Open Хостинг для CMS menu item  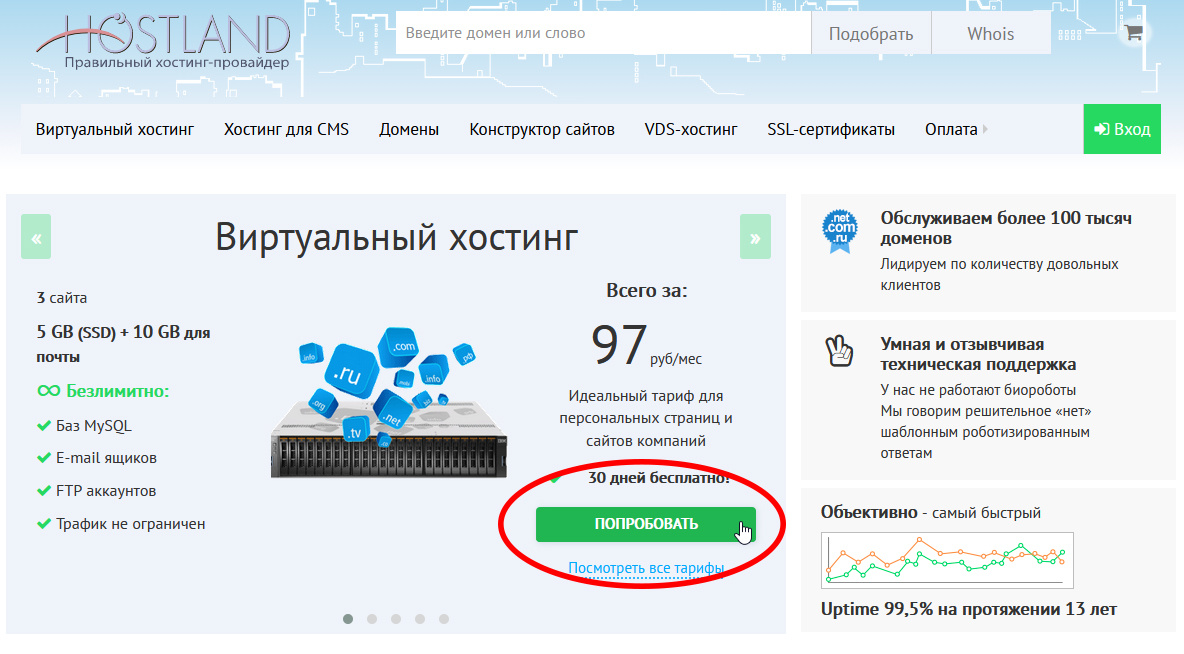286,129
